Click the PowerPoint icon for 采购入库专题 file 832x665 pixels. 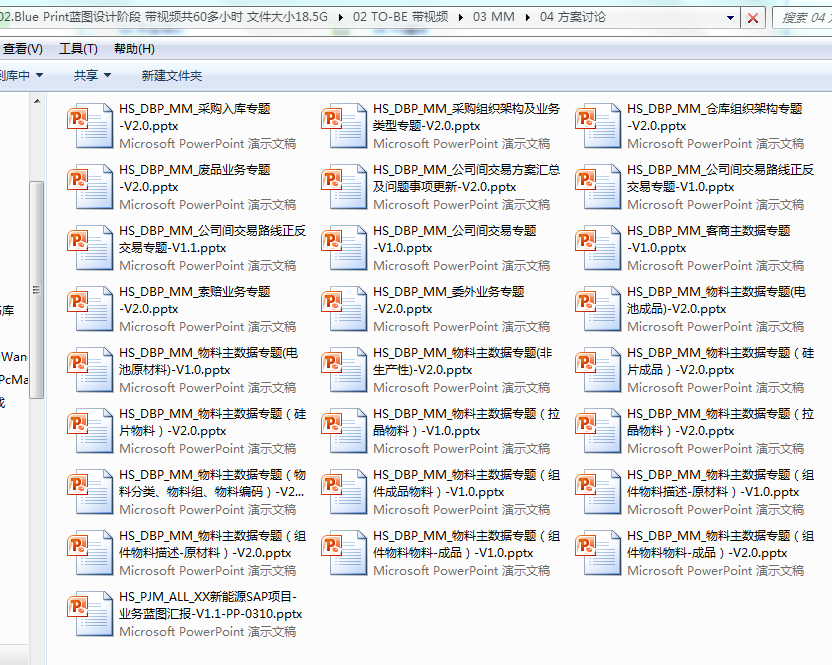(90, 126)
